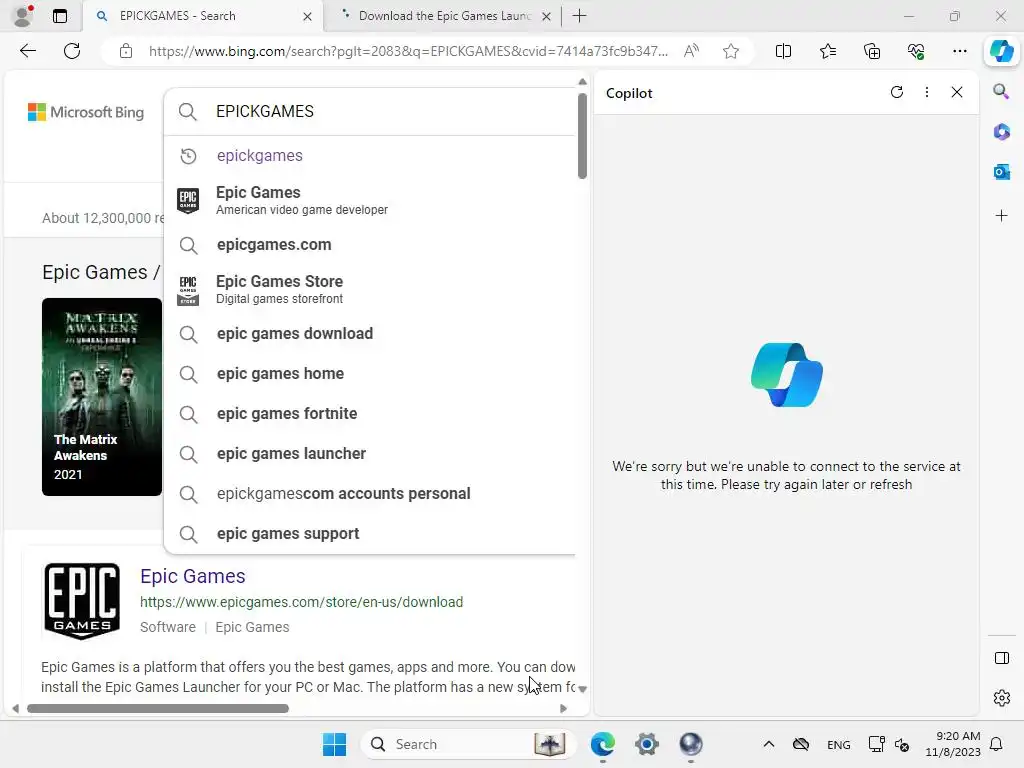Select epic games home suggestion
The width and height of the screenshot is (1024, 768).
(x=370, y=374)
